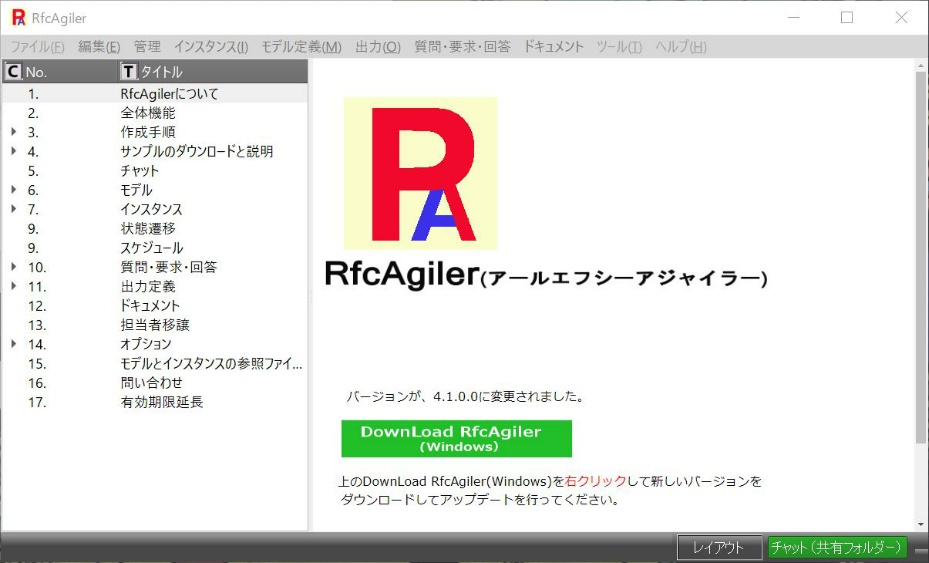Expand item 11 出力定義
929x563 pixels.
coord(14,286)
